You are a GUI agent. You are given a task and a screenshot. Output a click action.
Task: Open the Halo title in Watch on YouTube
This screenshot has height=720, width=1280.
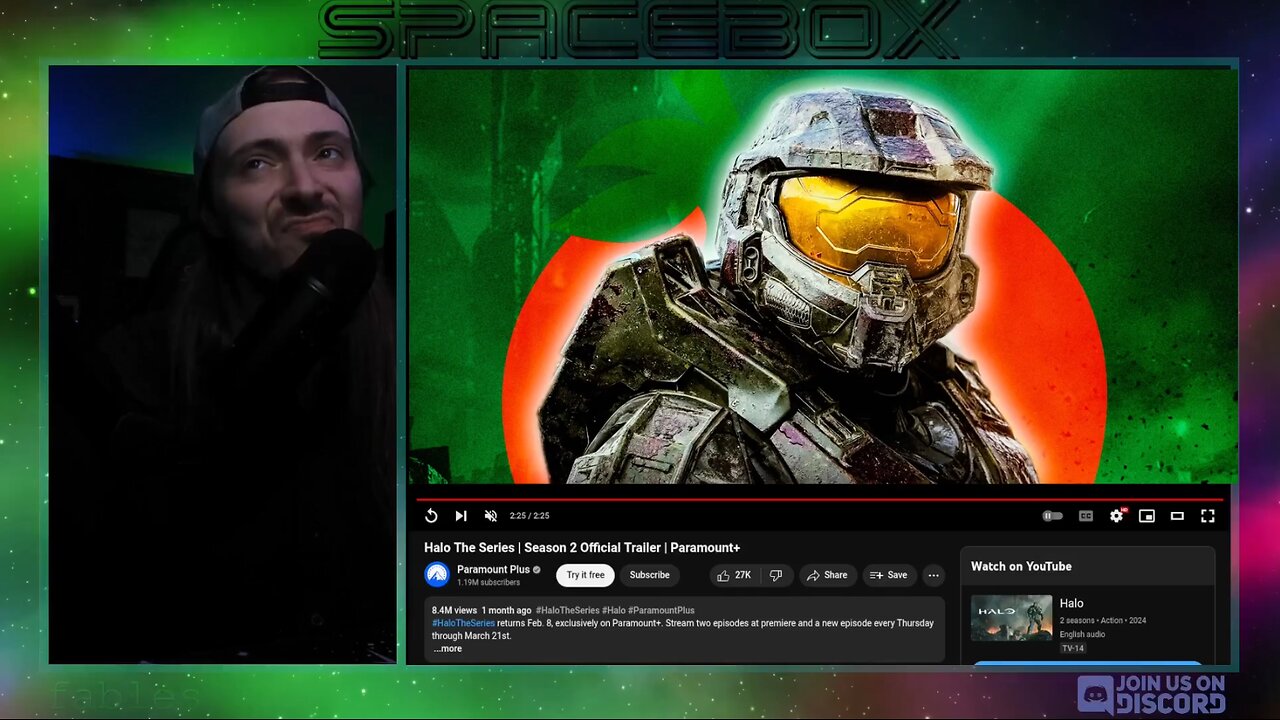coord(1071,603)
